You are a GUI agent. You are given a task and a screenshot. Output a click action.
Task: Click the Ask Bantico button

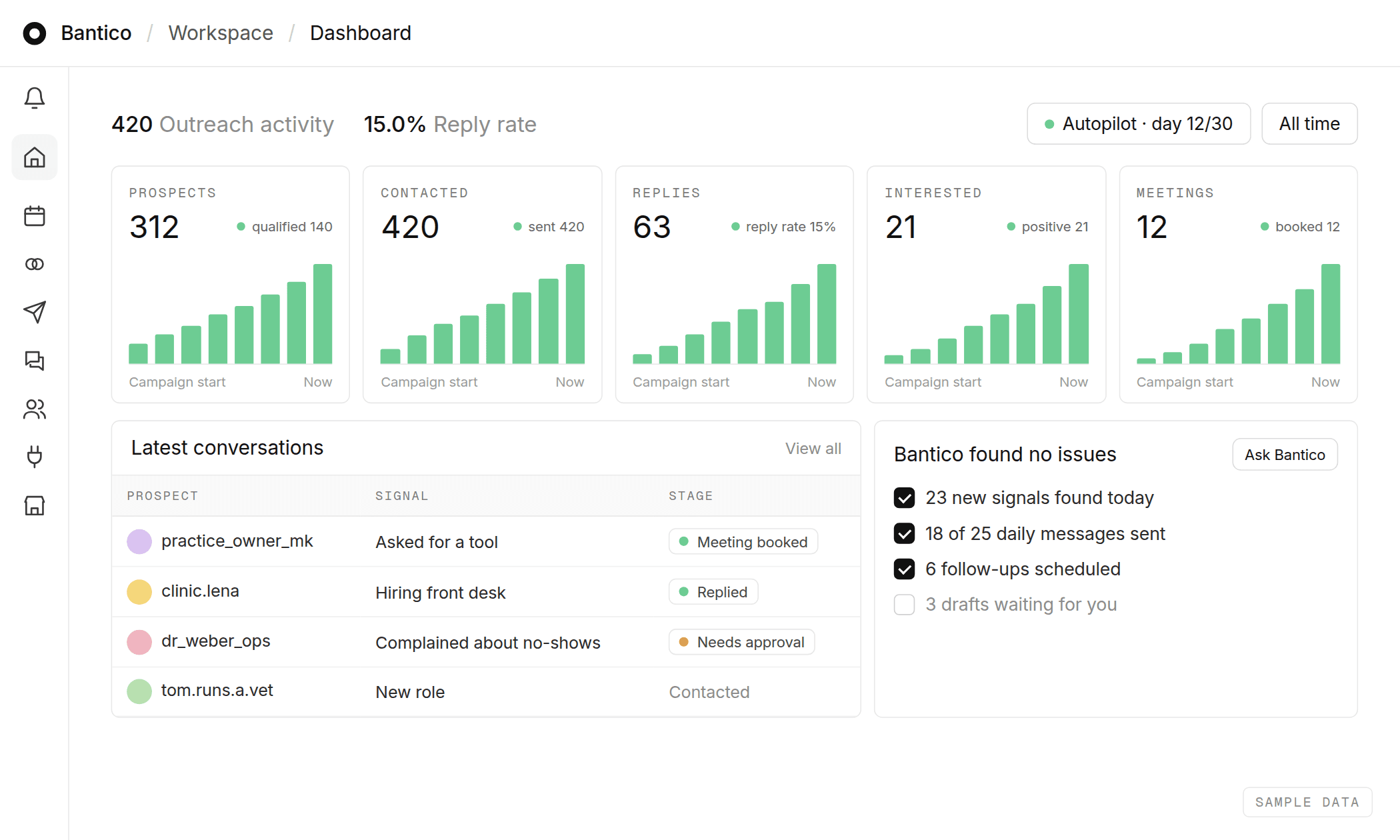coord(1285,455)
